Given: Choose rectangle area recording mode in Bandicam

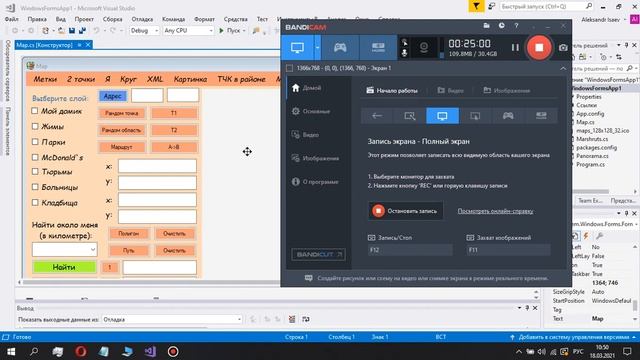Looking at the screenshot, I should [409, 116].
